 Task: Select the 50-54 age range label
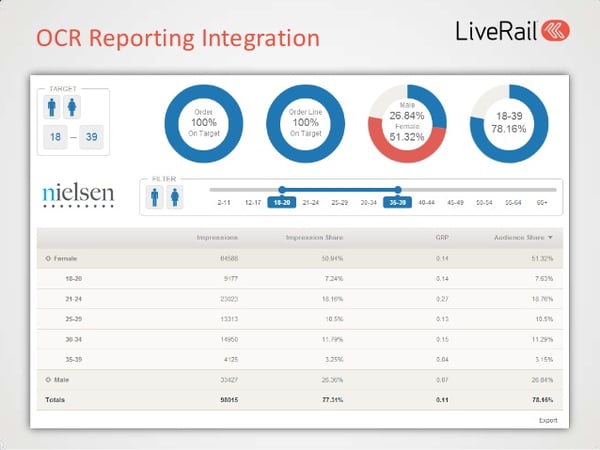(x=484, y=202)
